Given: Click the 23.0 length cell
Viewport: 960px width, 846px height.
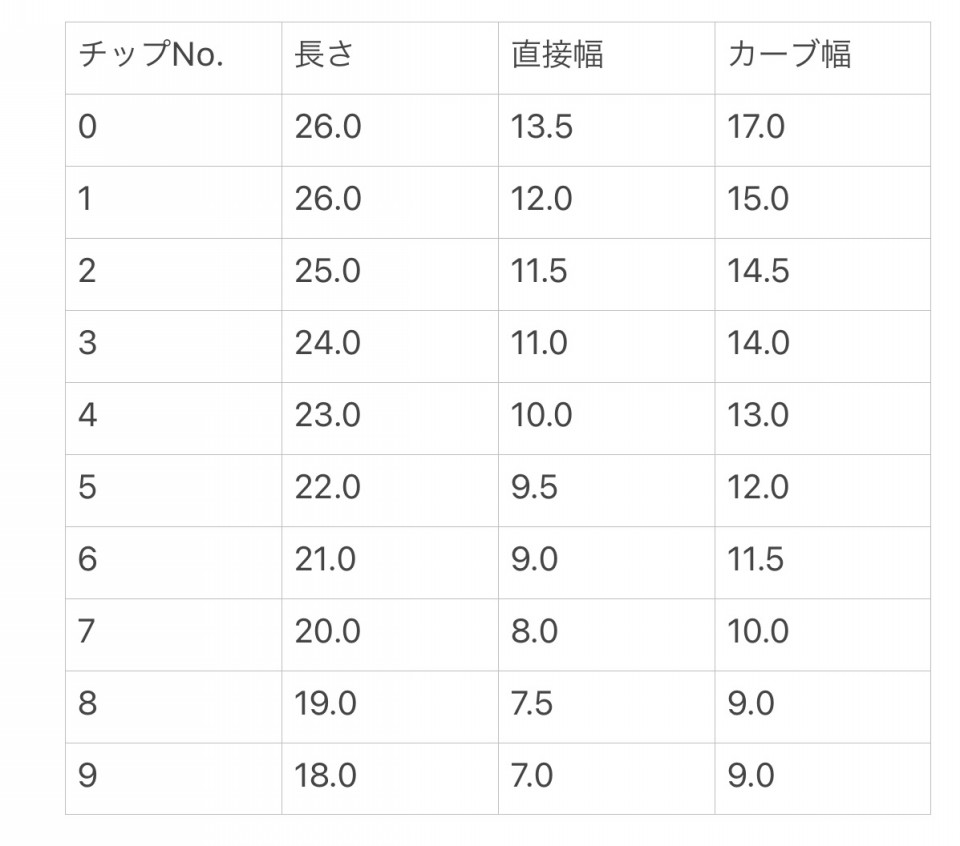Looking at the screenshot, I should (x=390, y=419).
